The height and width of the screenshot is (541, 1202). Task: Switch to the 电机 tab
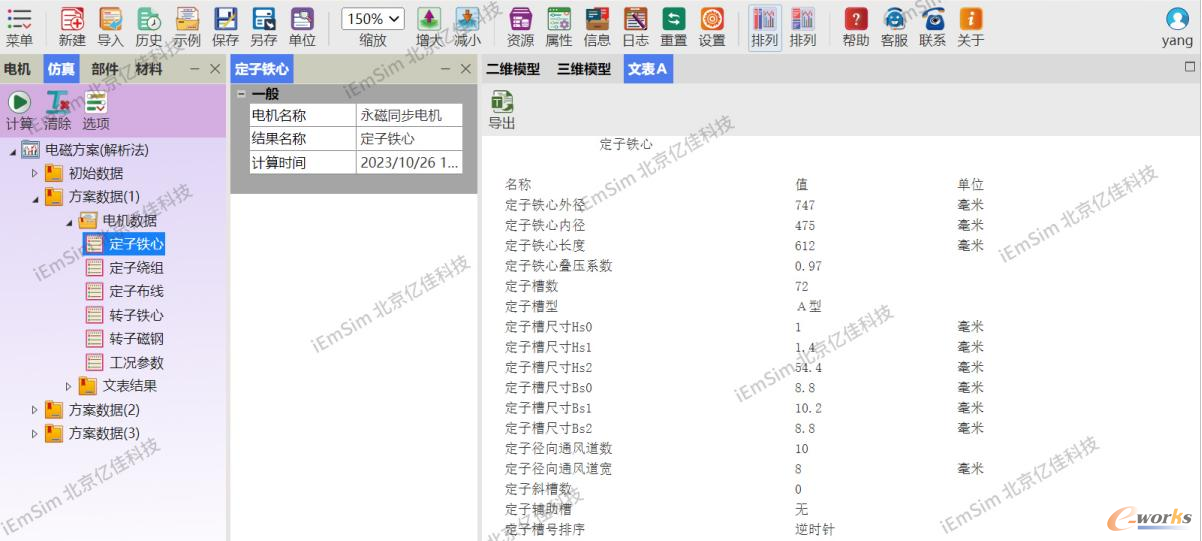point(17,69)
